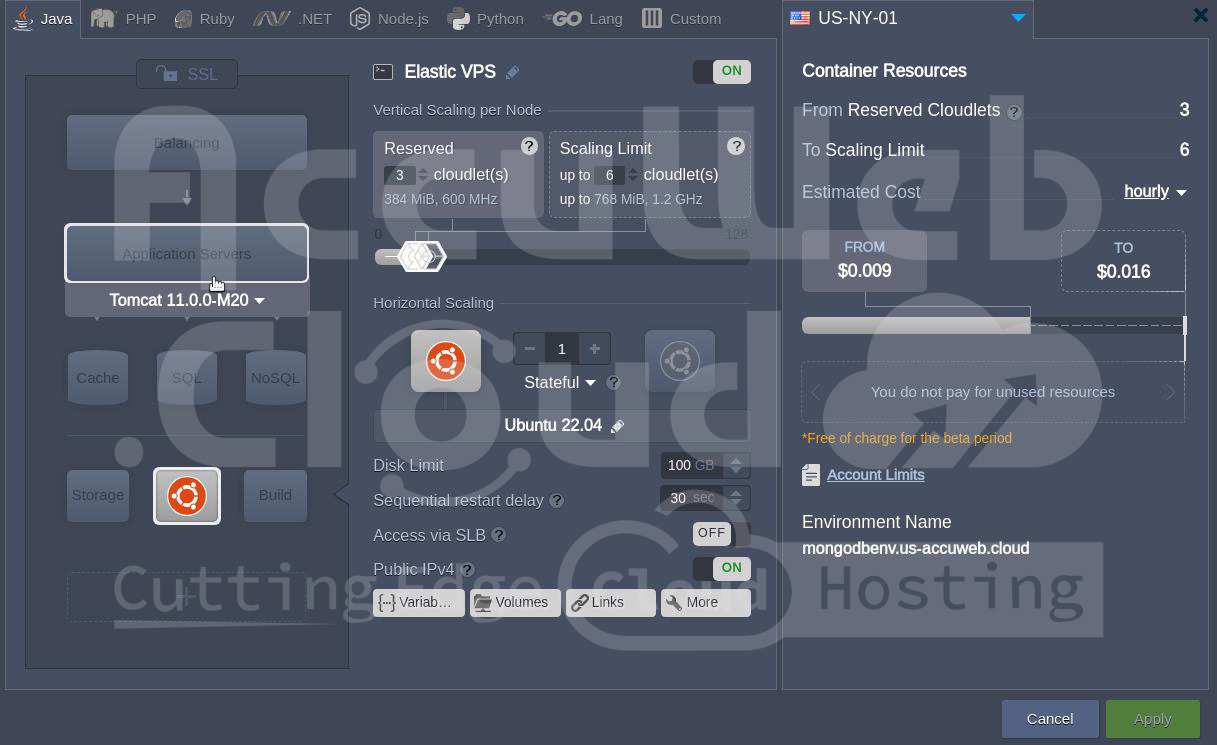
Task: Click the Apply button
Action: pyautogui.click(x=1152, y=719)
